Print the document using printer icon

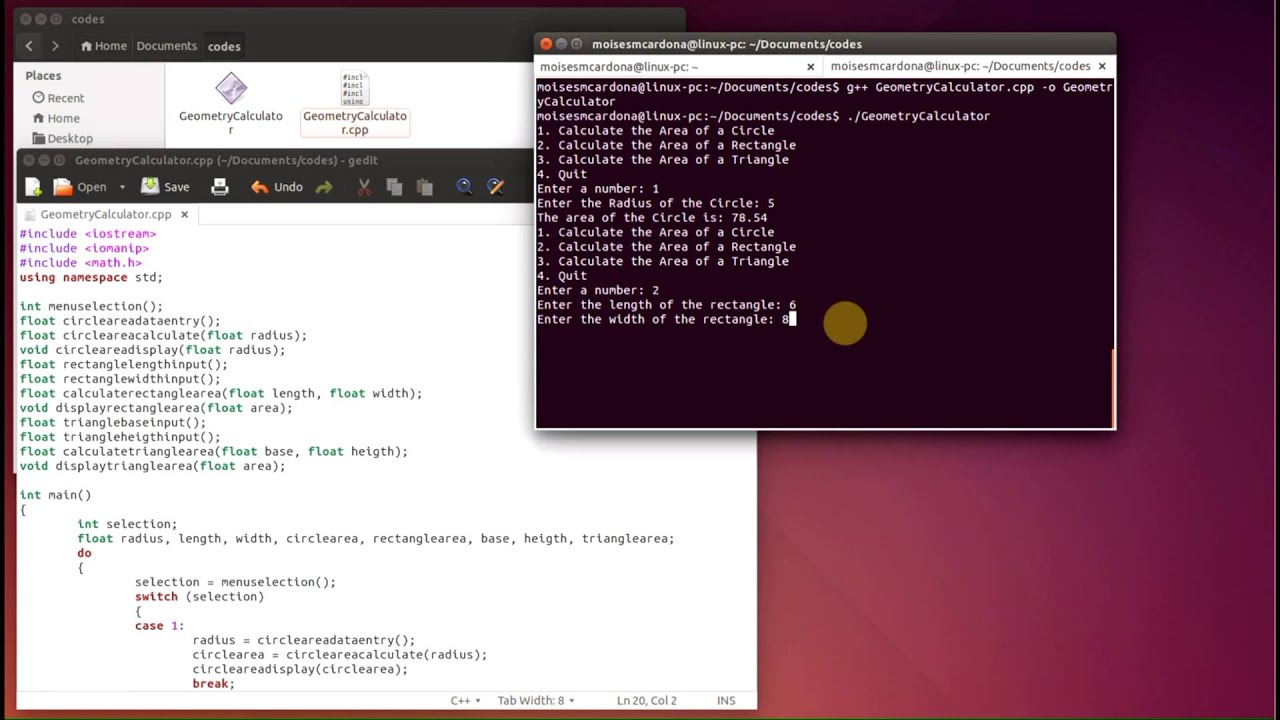[220, 187]
